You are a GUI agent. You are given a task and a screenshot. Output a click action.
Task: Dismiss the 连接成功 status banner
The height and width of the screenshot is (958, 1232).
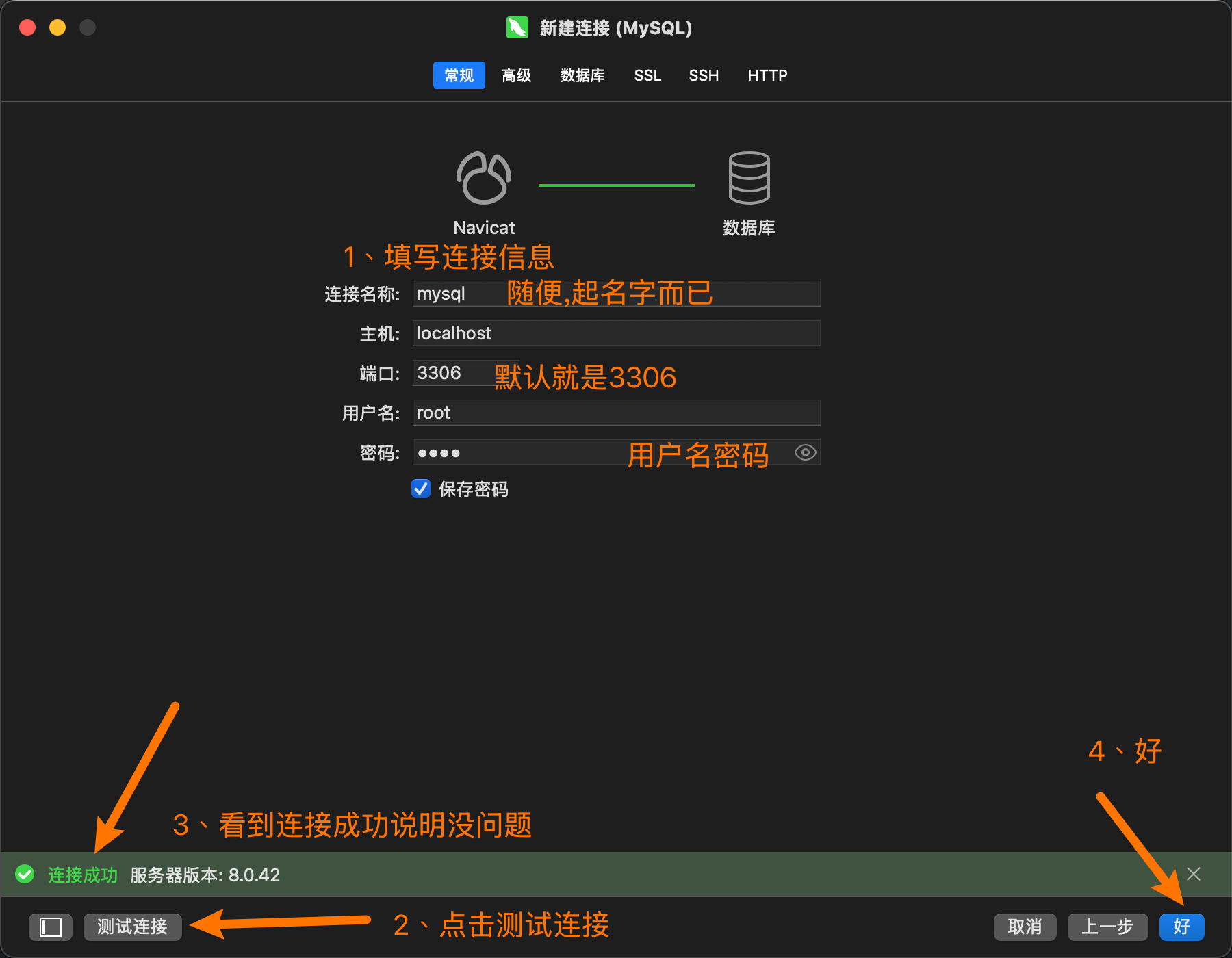coord(1194,874)
